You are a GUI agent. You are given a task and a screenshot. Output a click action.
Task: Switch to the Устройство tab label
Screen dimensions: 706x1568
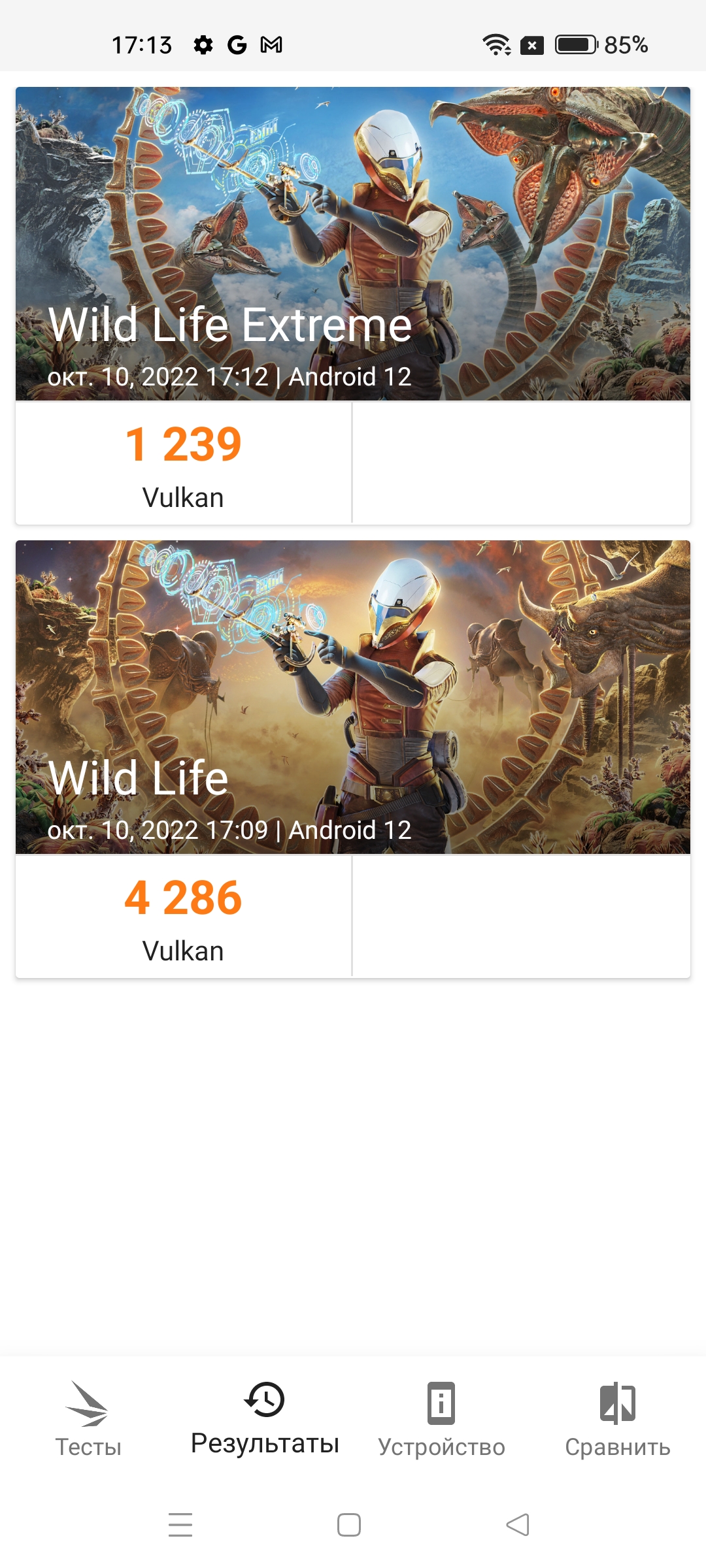[x=441, y=1447]
